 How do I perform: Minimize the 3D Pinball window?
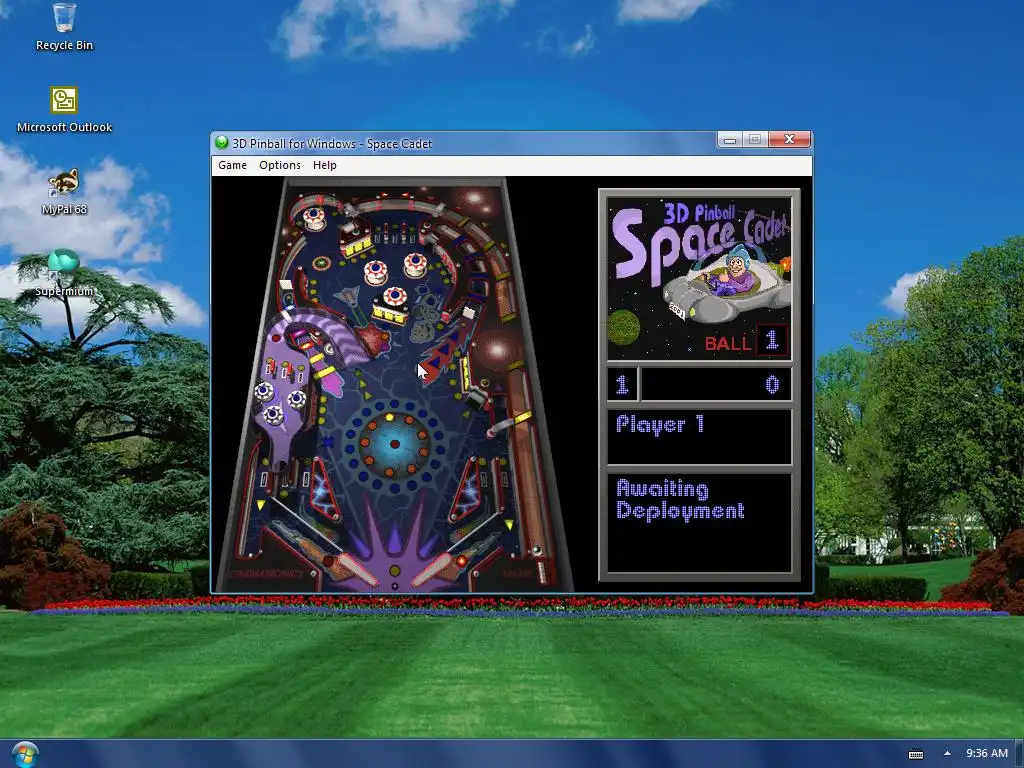pos(730,139)
